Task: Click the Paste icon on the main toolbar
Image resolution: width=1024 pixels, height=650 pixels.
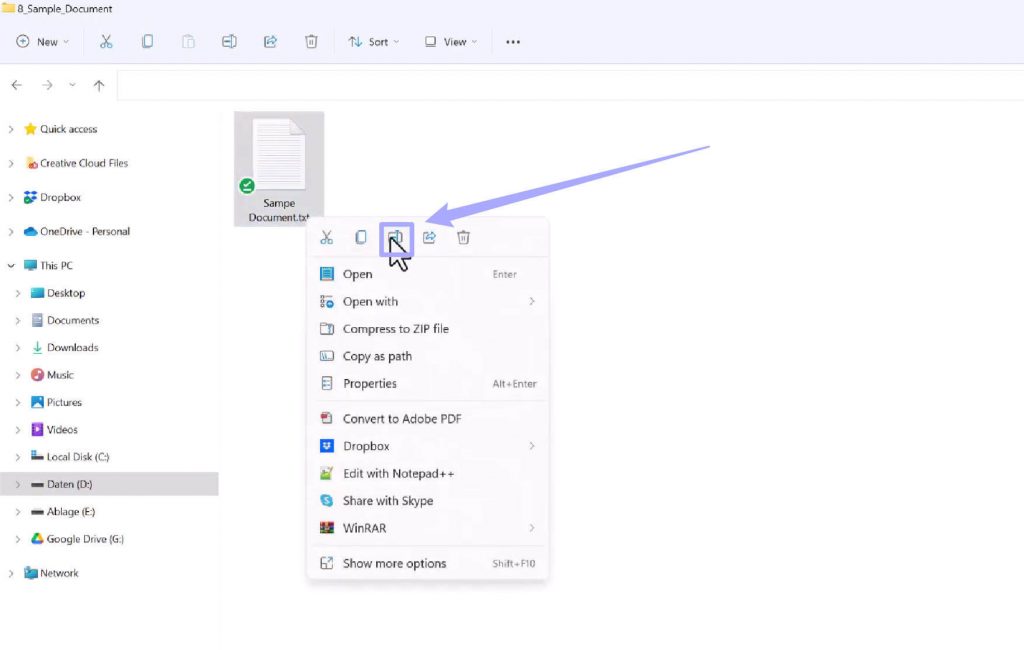Action: click(188, 41)
